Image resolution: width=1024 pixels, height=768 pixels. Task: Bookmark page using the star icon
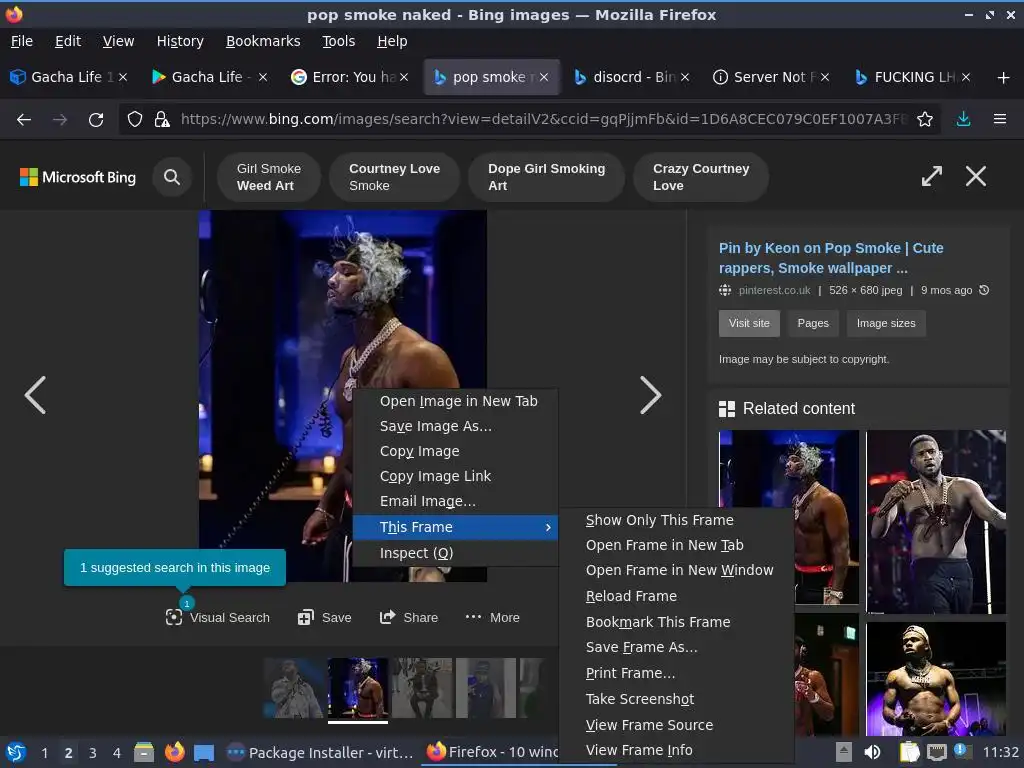coord(925,120)
